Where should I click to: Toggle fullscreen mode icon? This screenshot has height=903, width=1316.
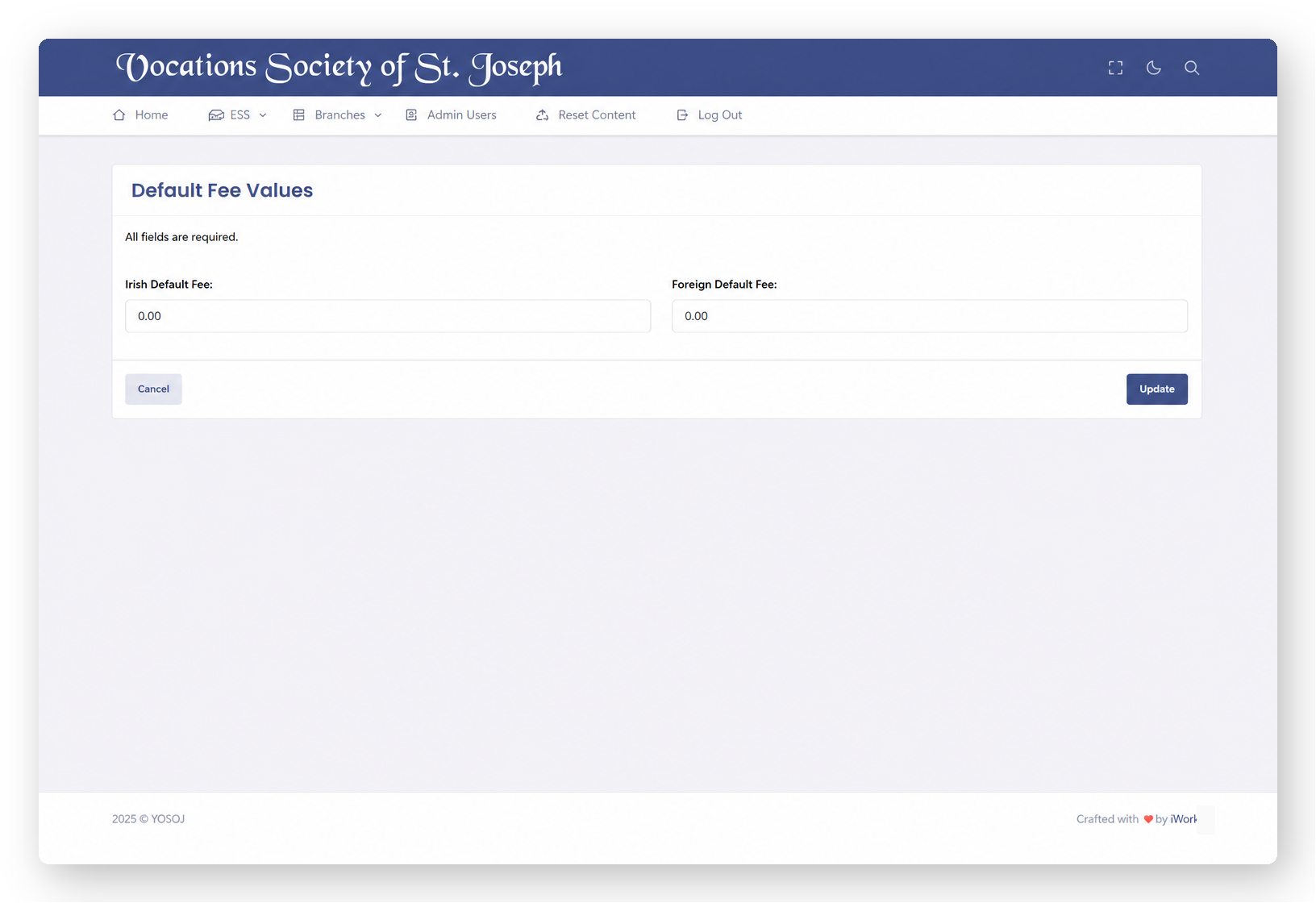1115,68
